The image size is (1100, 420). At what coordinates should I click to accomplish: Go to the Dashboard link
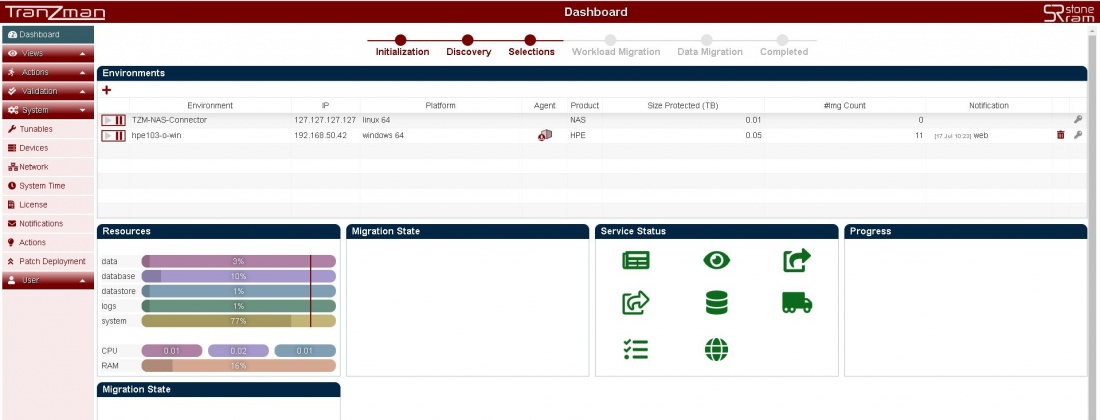click(x=39, y=34)
